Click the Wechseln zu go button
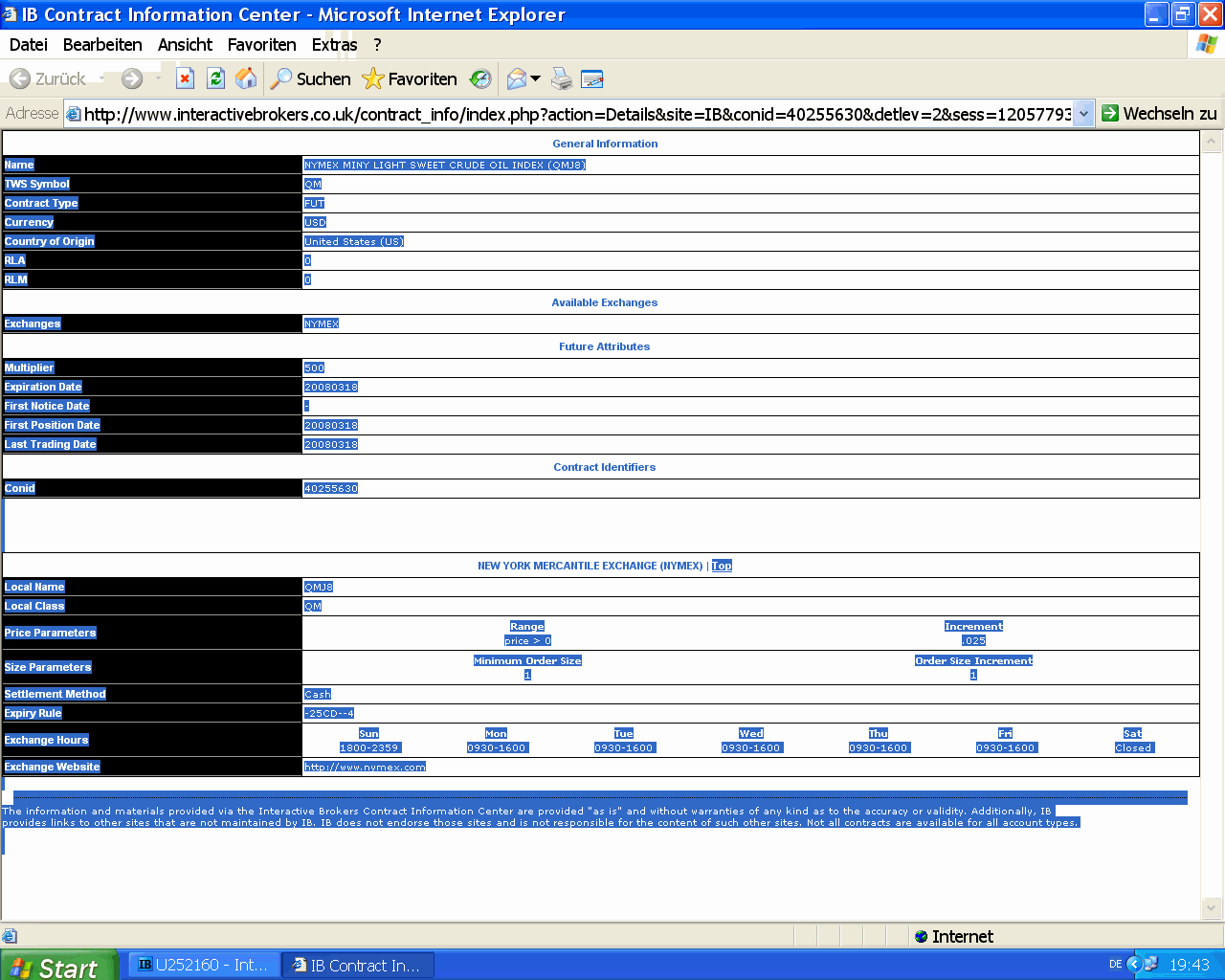Viewport: 1225px width, 980px height. (1160, 114)
